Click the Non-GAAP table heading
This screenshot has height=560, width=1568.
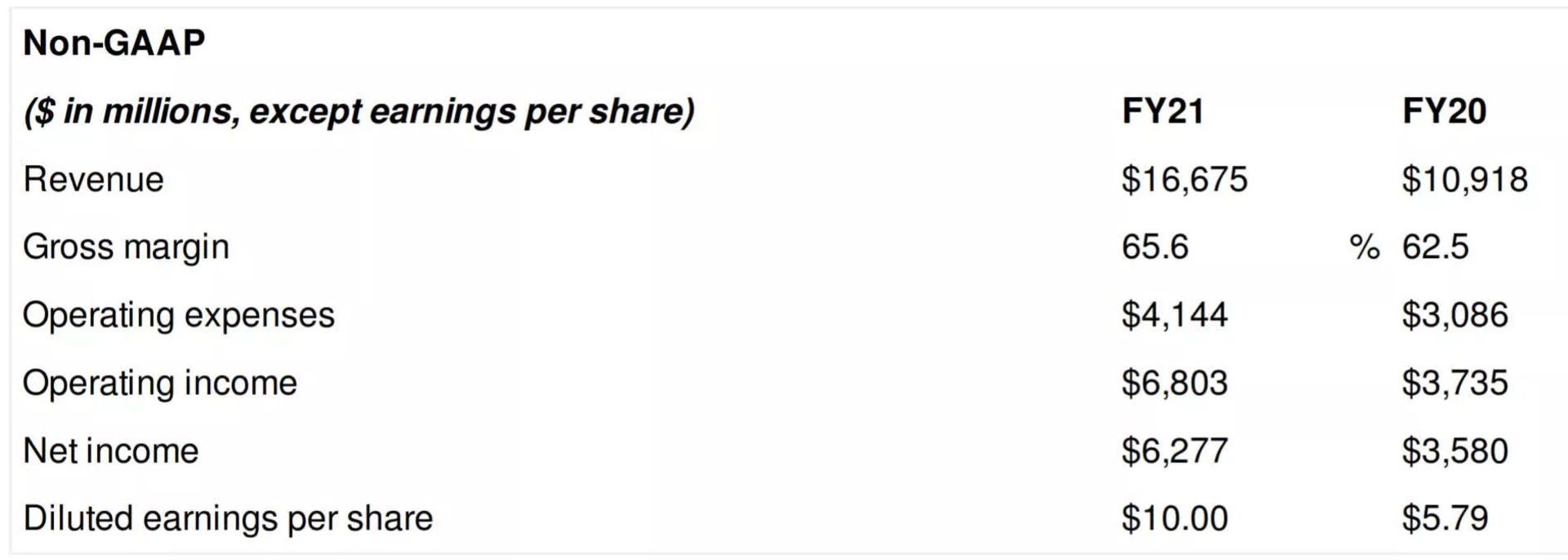[x=114, y=42]
